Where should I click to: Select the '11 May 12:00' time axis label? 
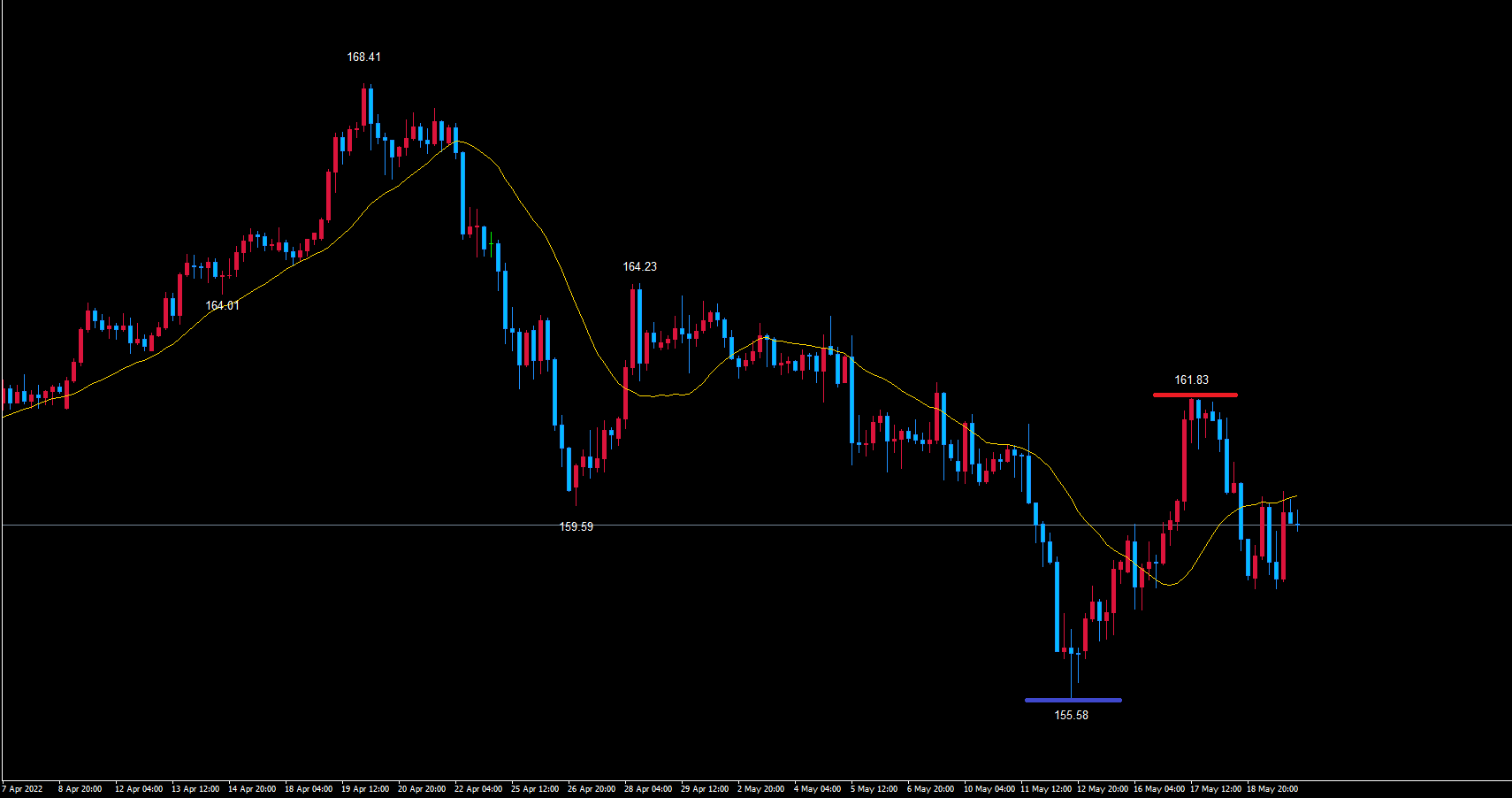tap(1045, 789)
